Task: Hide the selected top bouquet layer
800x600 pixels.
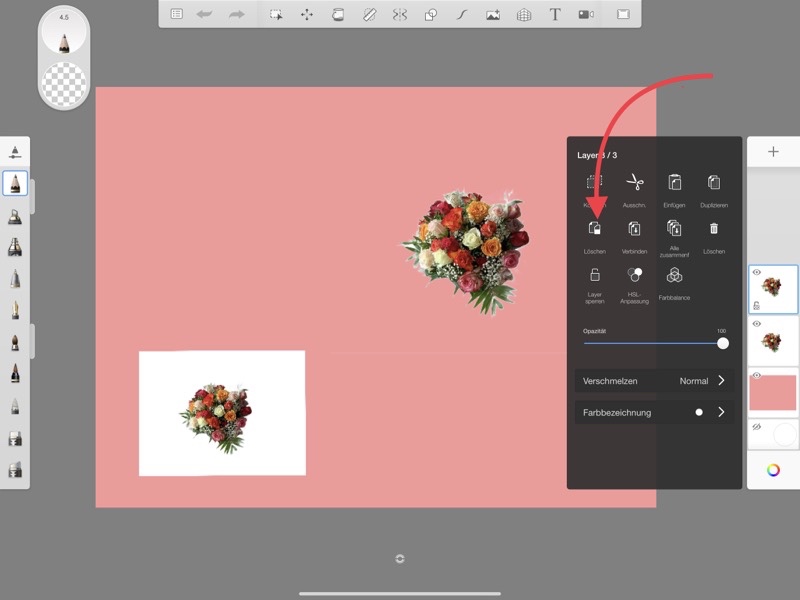Action: pyautogui.click(x=757, y=273)
